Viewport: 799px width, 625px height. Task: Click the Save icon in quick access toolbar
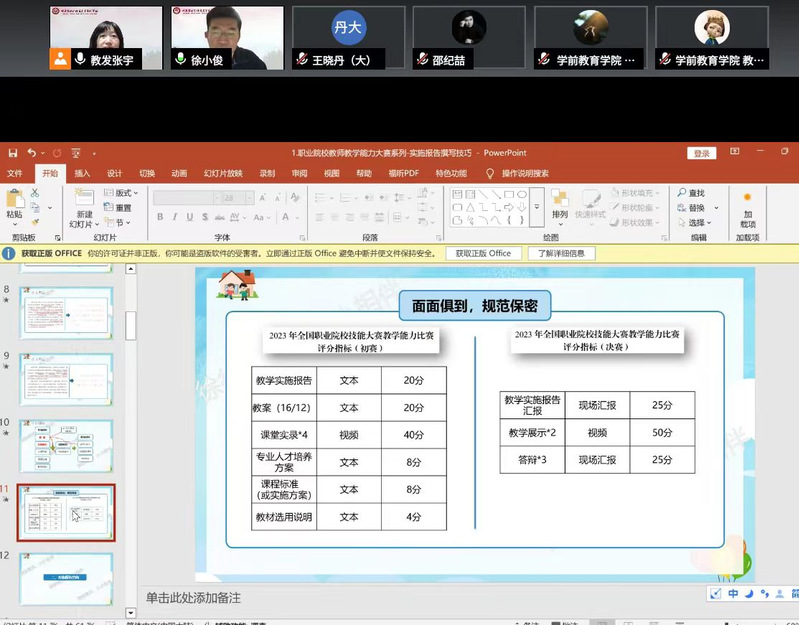pos(13,153)
